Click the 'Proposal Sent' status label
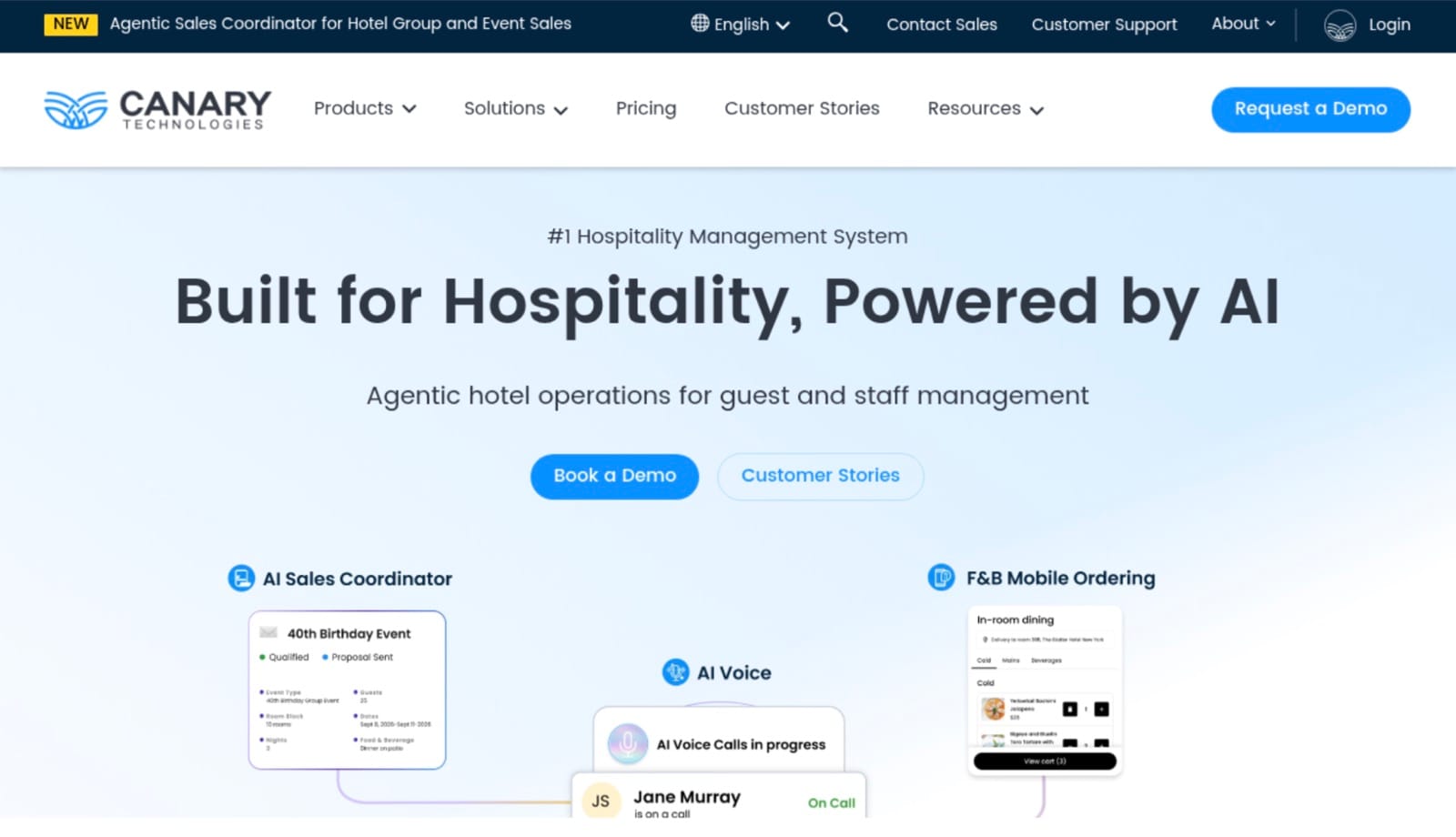1456x837 pixels. [362, 657]
